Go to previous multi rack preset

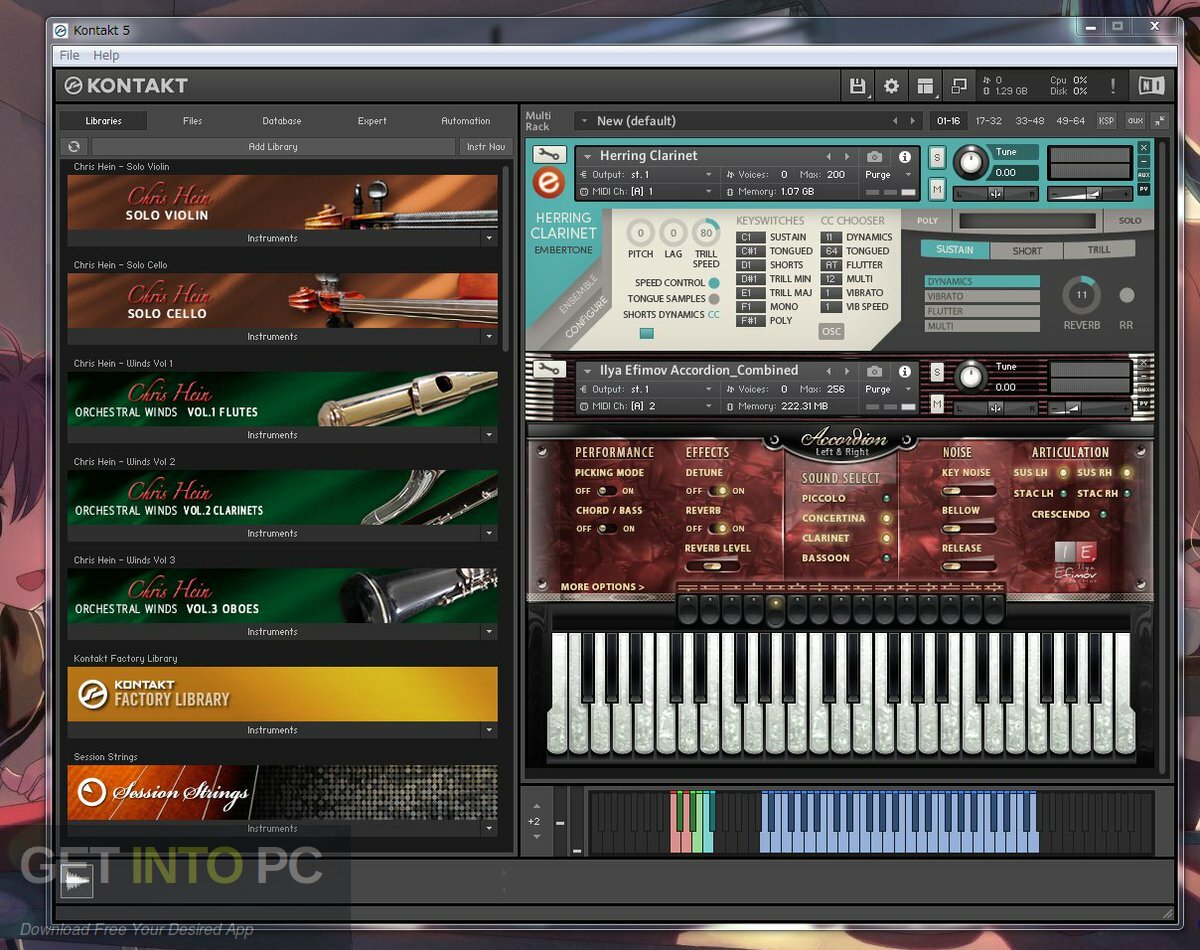pos(894,121)
